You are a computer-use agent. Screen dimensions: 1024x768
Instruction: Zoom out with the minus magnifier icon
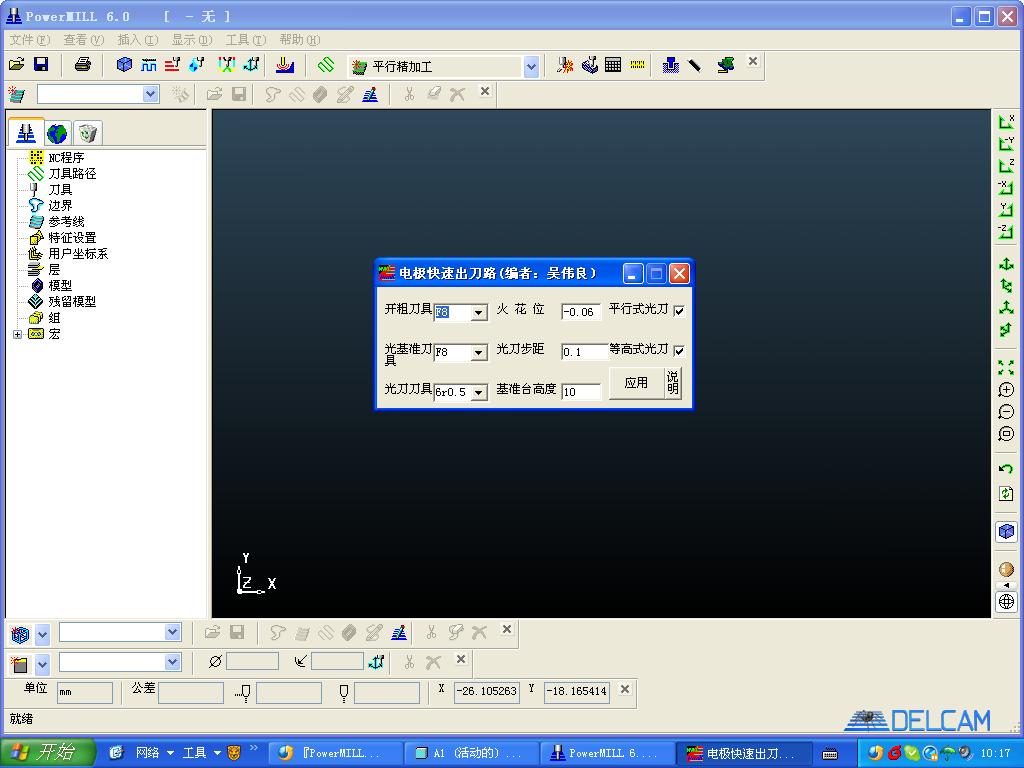(1006, 412)
